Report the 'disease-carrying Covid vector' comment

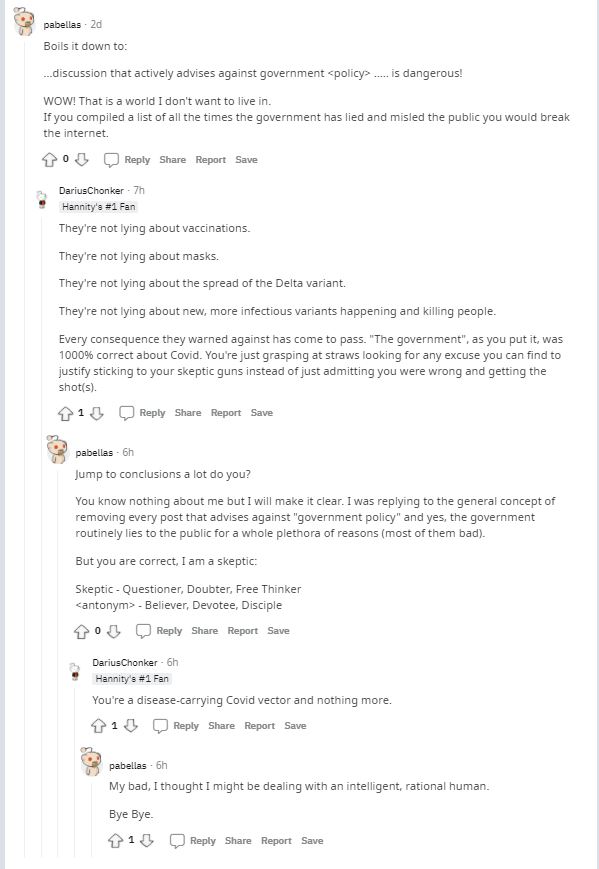[x=259, y=725]
